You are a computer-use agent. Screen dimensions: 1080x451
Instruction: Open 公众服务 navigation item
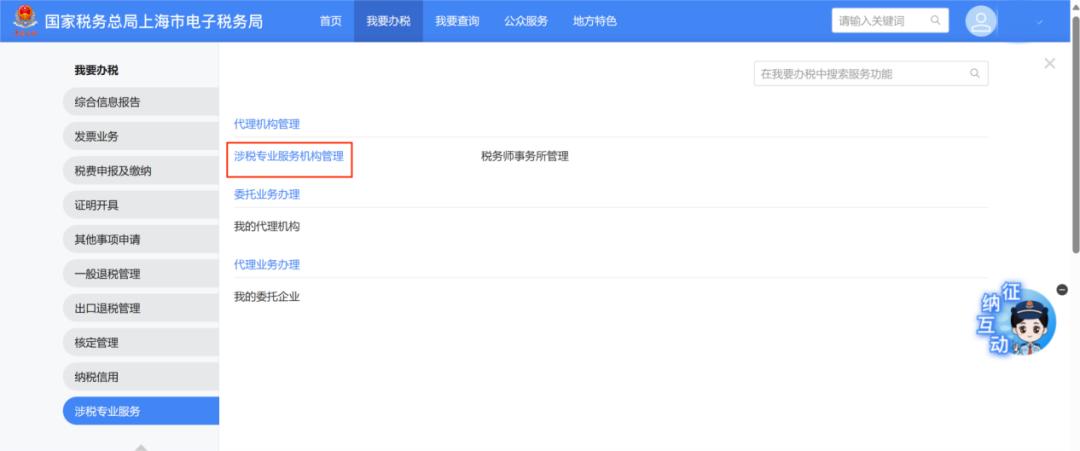(526, 21)
